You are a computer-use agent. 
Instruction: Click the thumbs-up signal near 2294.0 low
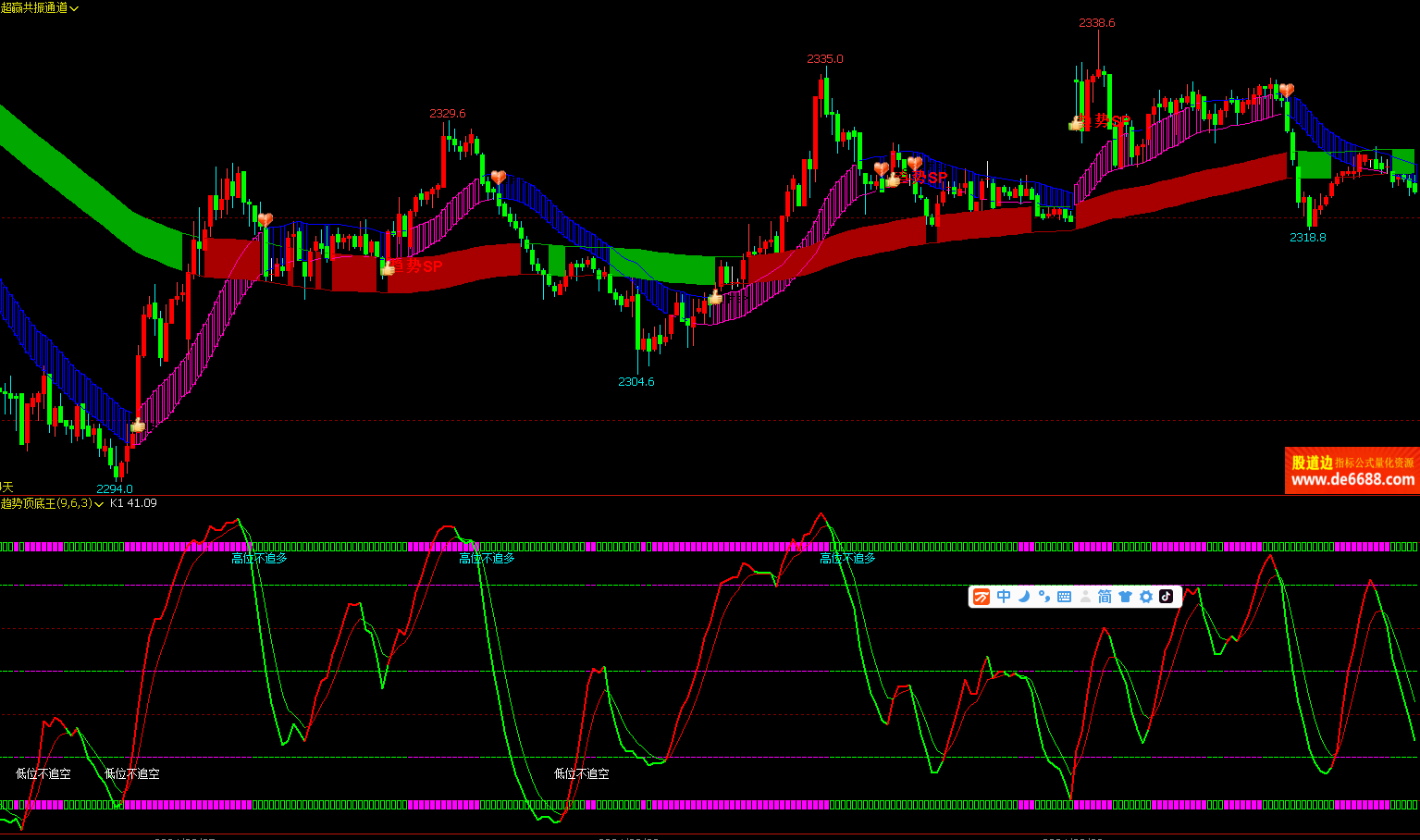[x=138, y=426]
